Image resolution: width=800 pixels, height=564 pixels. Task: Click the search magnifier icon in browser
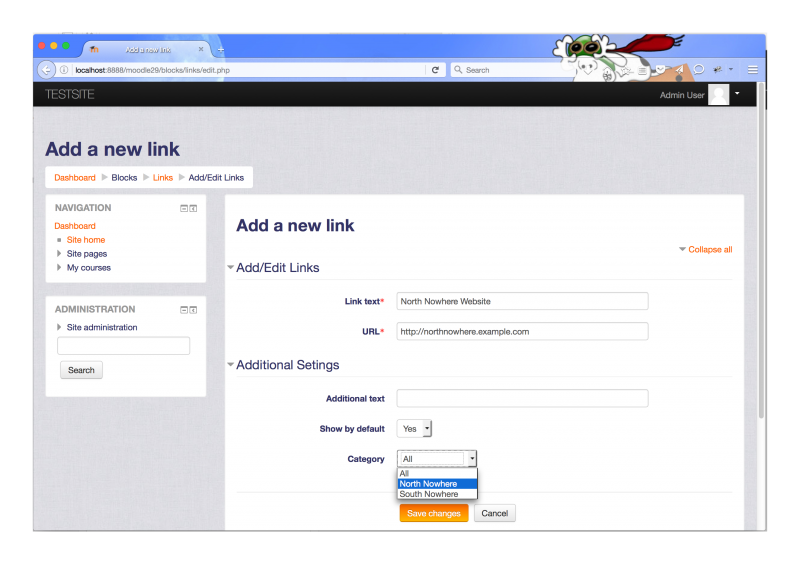click(458, 69)
